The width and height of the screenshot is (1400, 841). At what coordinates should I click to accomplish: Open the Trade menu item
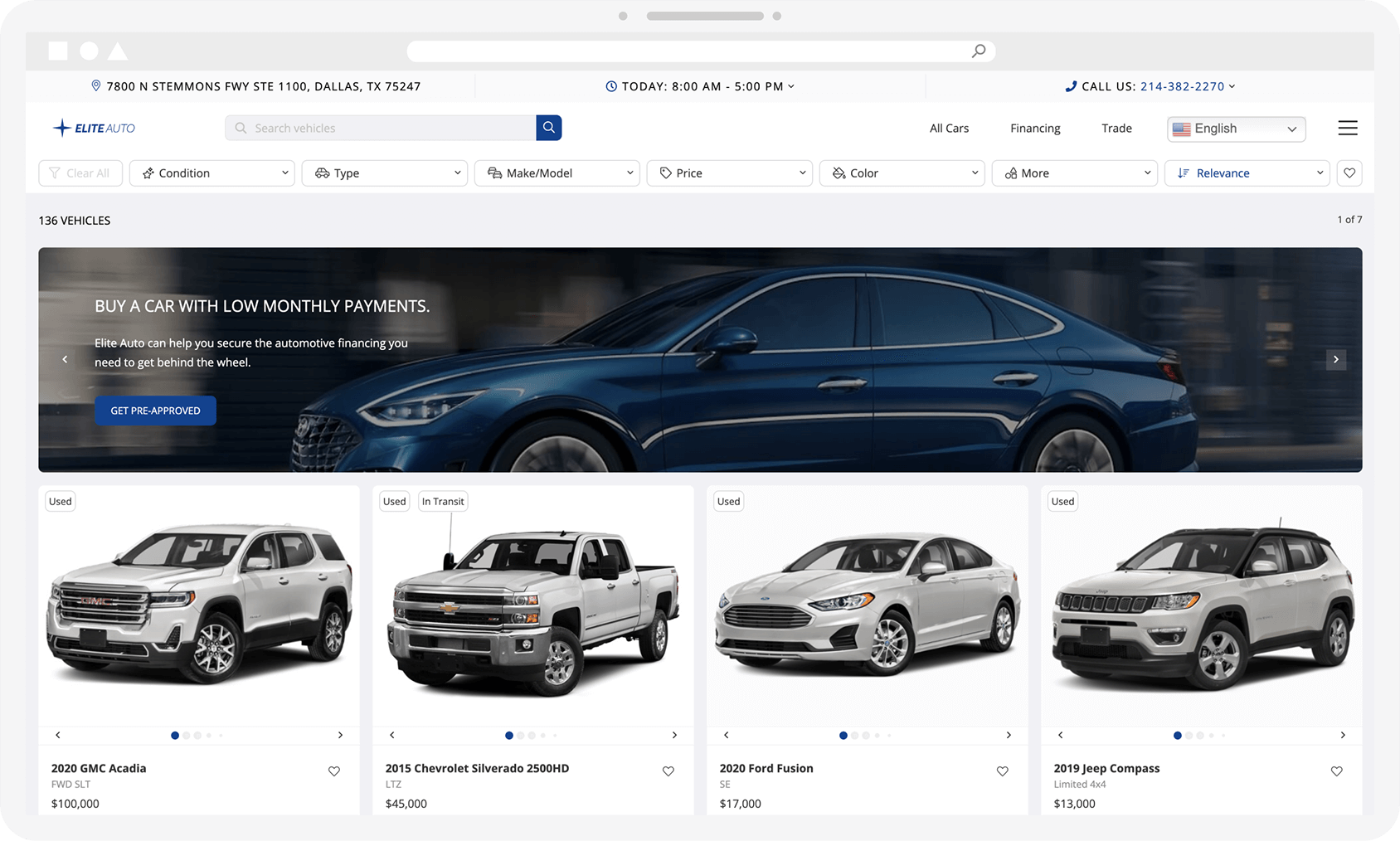point(1116,129)
